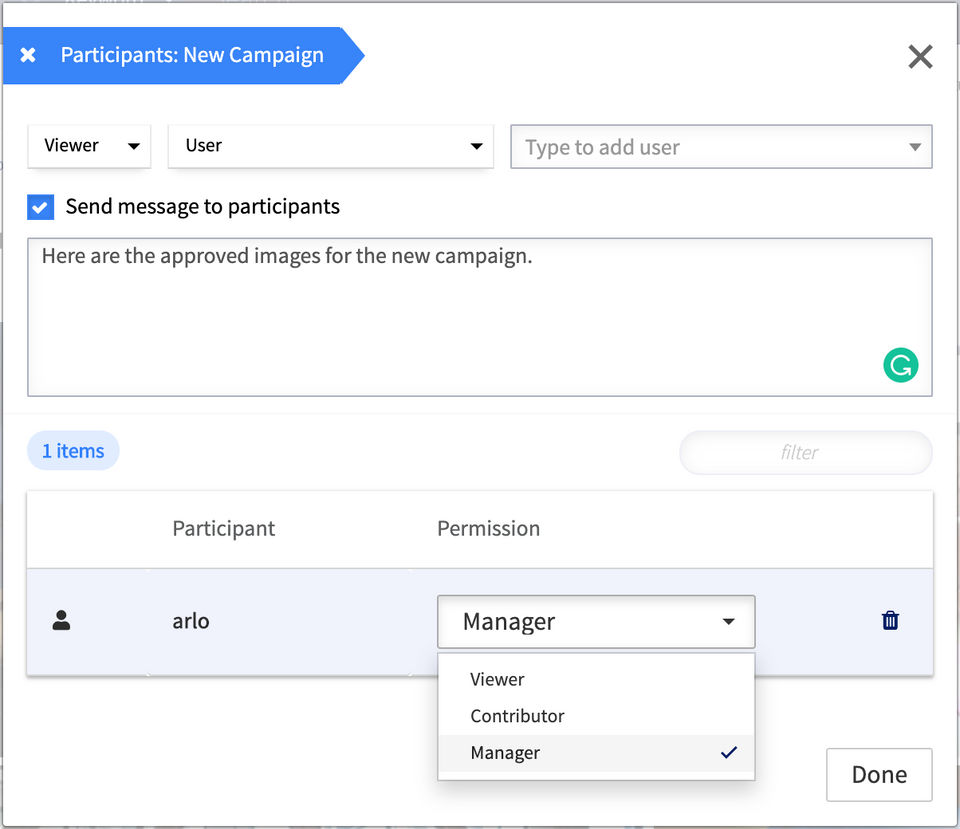Choose Contributor in the permission list
Image resolution: width=960 pixels, height=829 pixels.
[x=518, y=716]
